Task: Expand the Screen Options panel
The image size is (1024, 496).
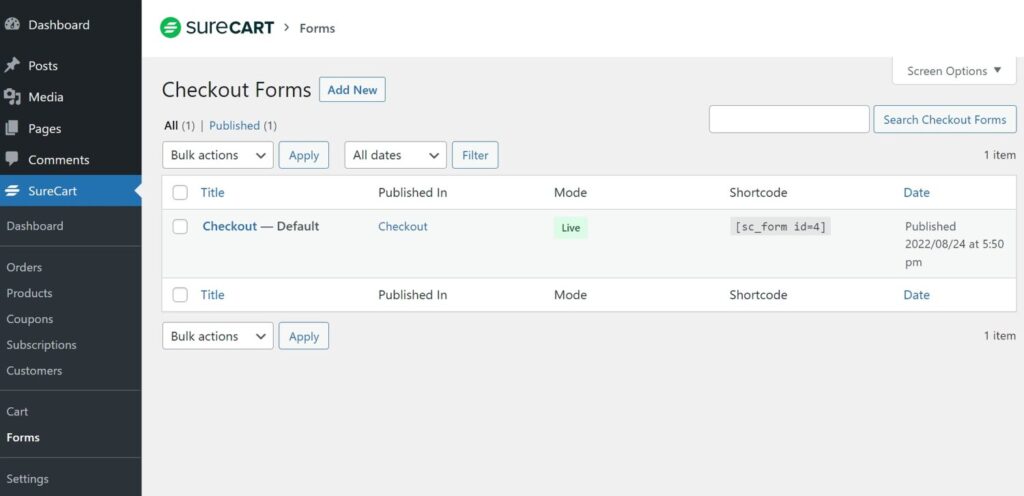Action: (x=954, y=71)
